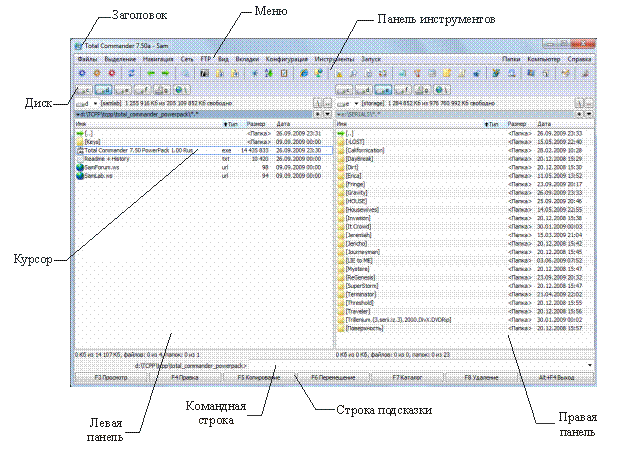Click the F3 Просмотр button
Image resolution: width=624 pixels, height=449 pixels.
(x=111, y=377)
